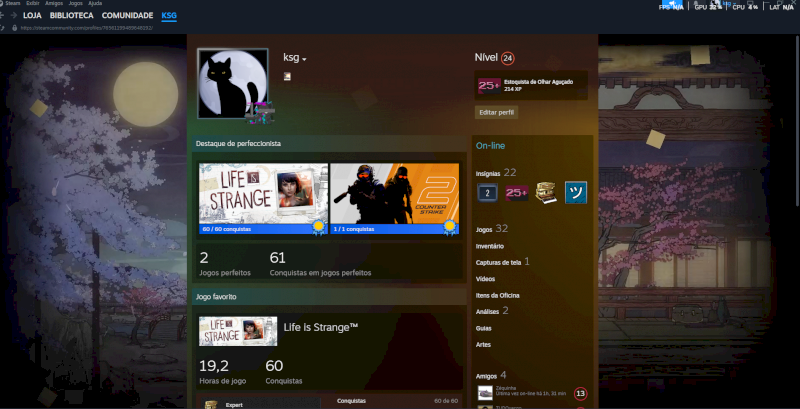Click the years of service badge showing 2
Viewport: 800px width, 409px height.
[x=487, y=193]
